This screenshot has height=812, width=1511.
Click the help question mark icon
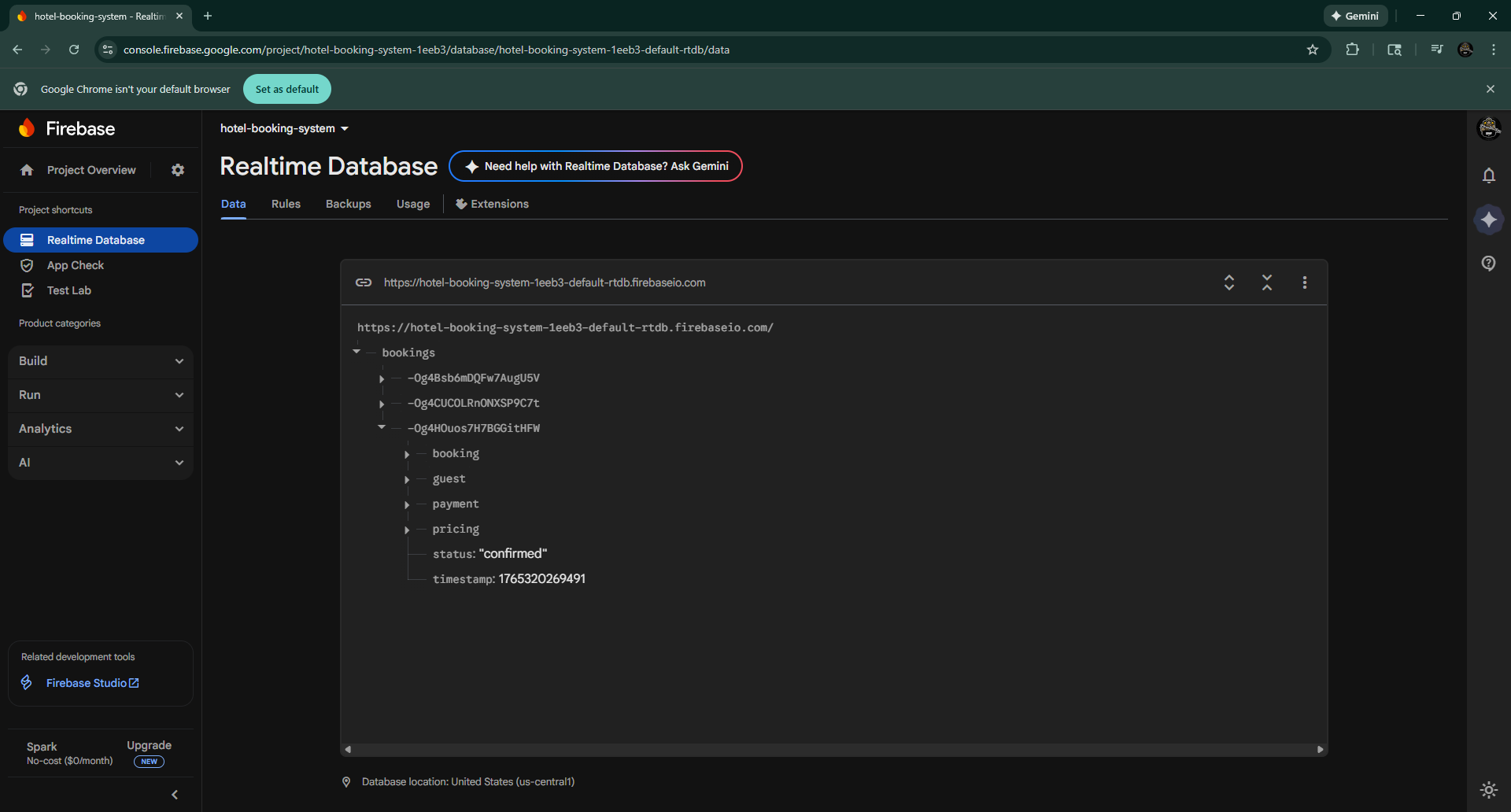[x=1488, y=263]
